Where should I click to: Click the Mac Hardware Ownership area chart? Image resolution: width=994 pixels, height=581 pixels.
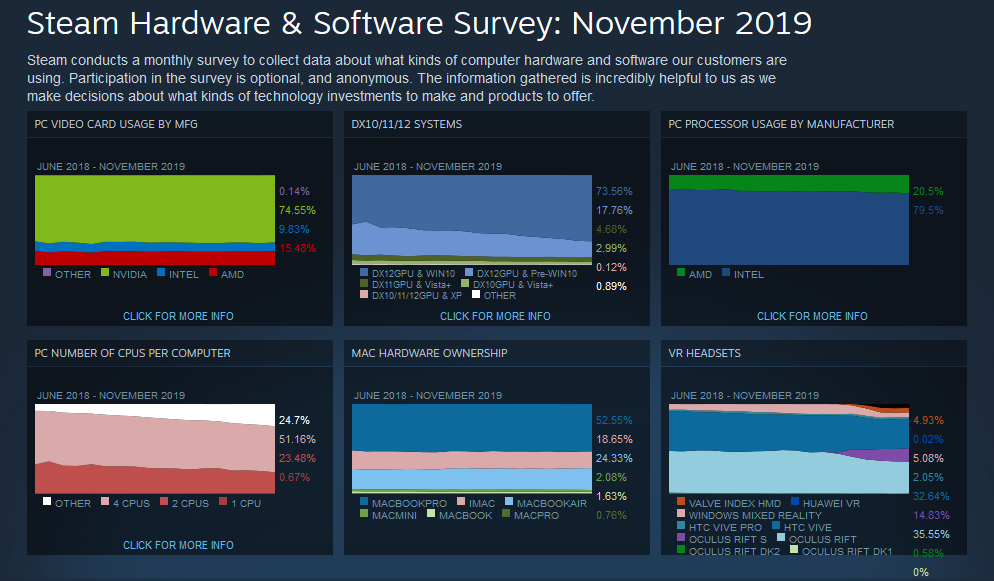472,449
